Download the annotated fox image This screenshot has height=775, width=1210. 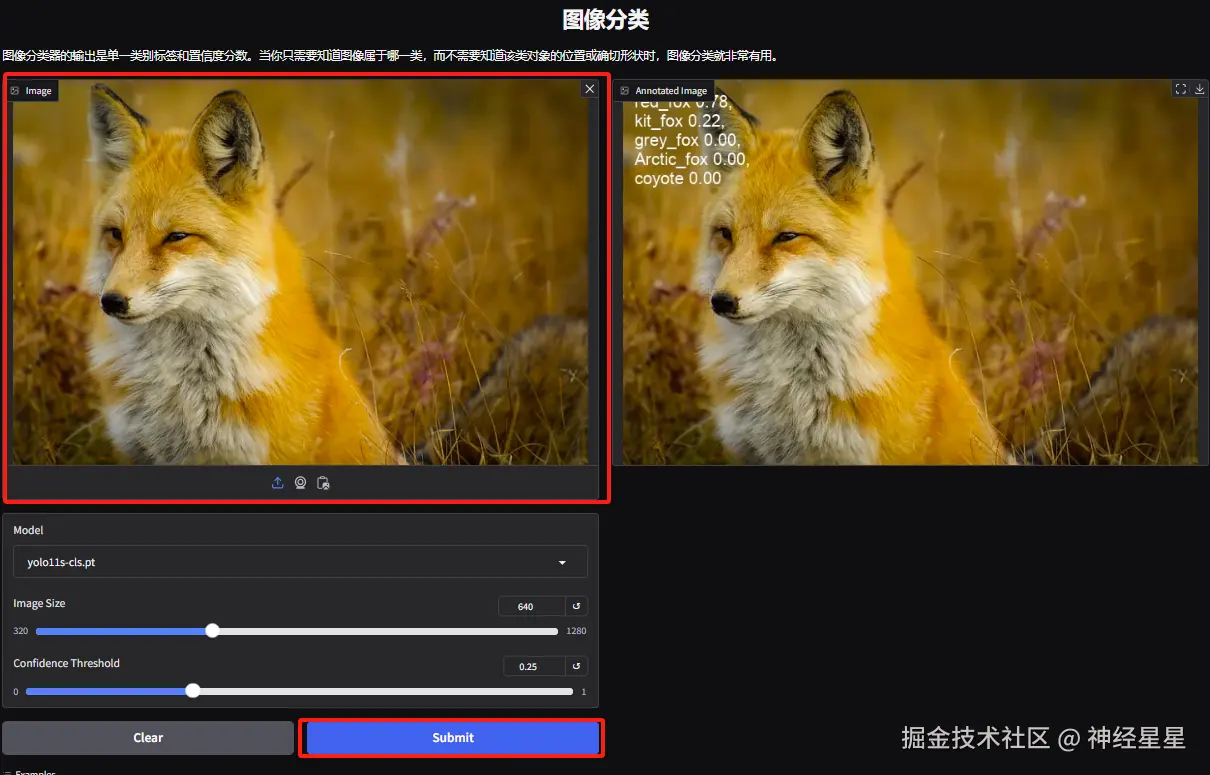pyautogui.click(x=1198, y=88)
